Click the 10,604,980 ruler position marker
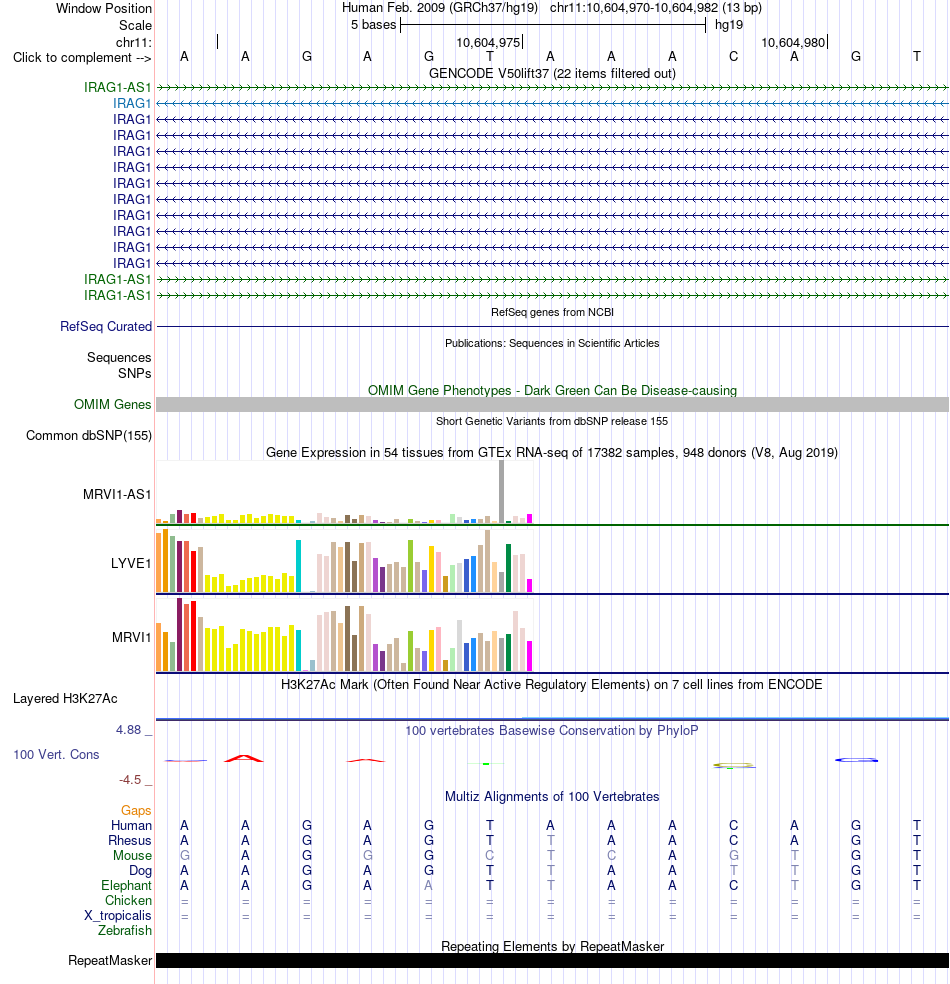Image resolution: width=950 pixels, height=984 pixels. (x=794, y=42)
